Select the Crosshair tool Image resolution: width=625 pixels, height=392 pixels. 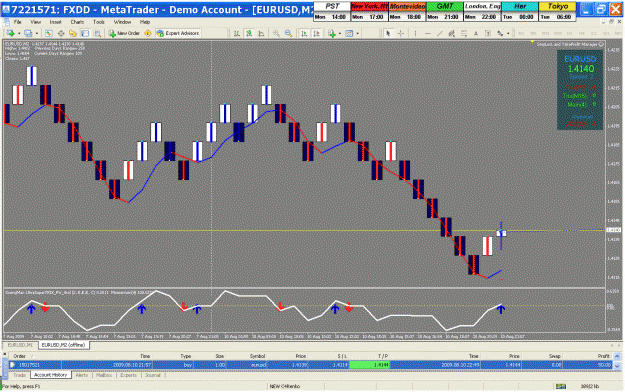[401, 33]
